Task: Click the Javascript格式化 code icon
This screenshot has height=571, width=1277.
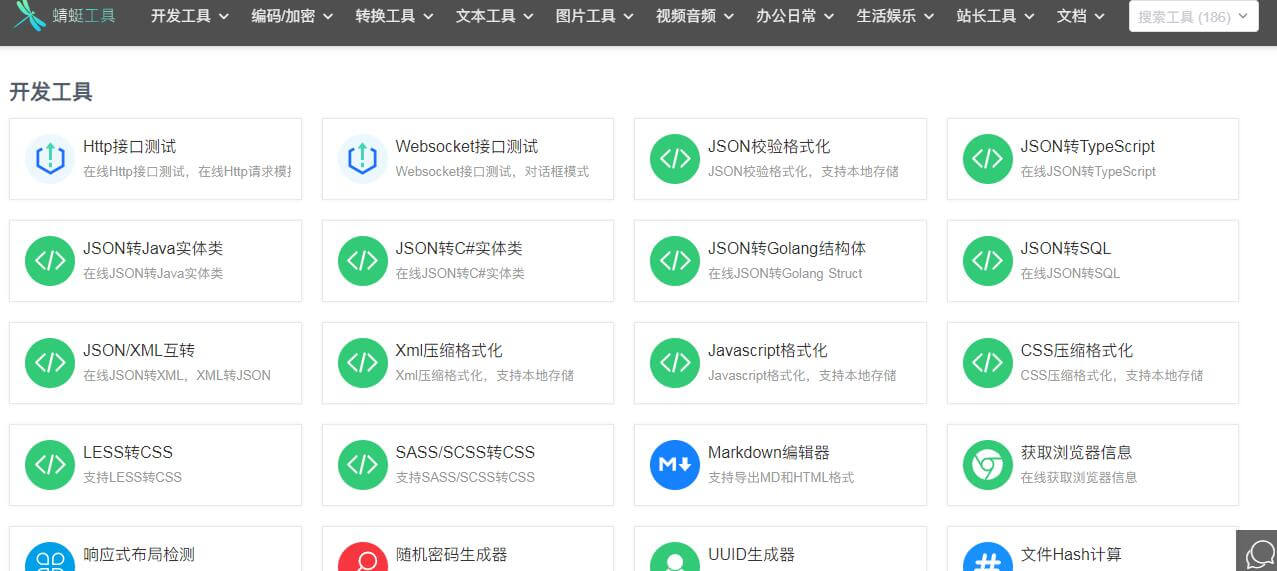Action: point(675,363)
